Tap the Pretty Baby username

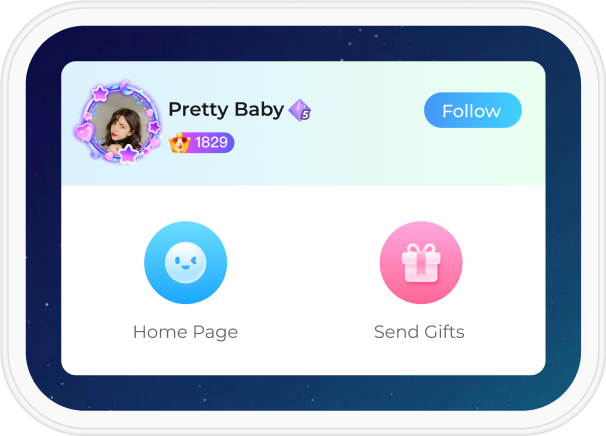point(226,110)
